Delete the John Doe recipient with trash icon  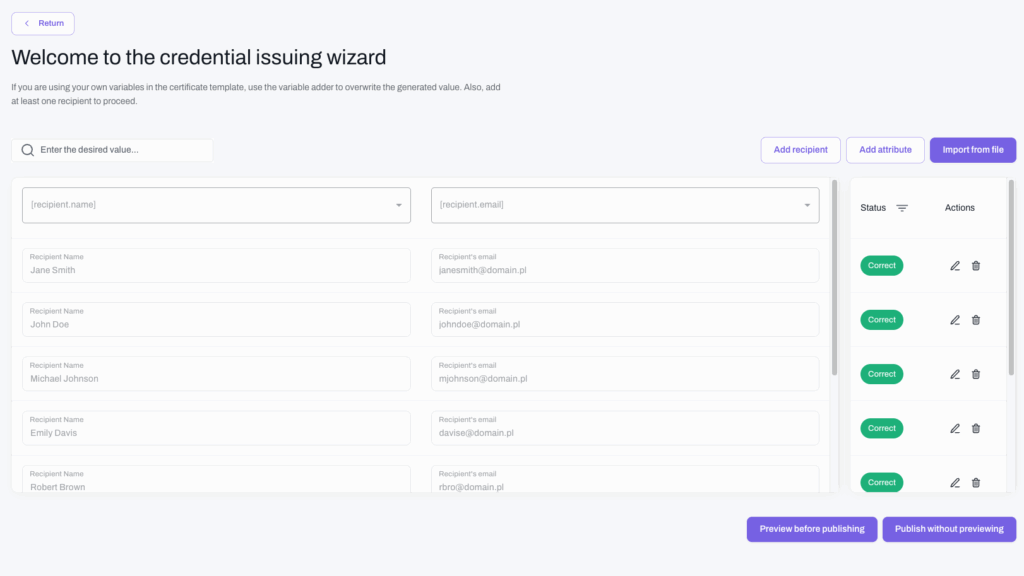click(976, 320)
